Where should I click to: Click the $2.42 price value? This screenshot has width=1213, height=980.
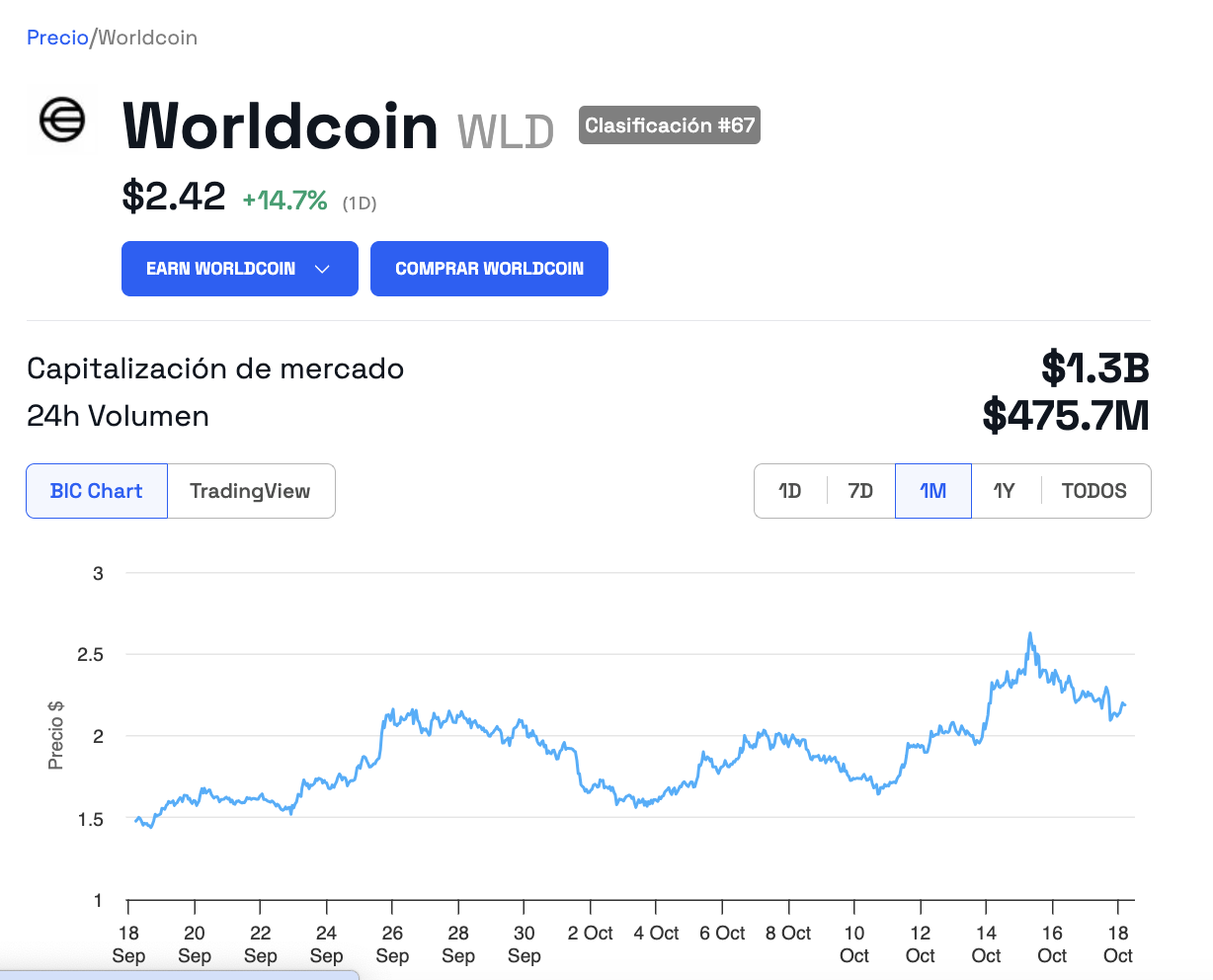coord(174,197)
